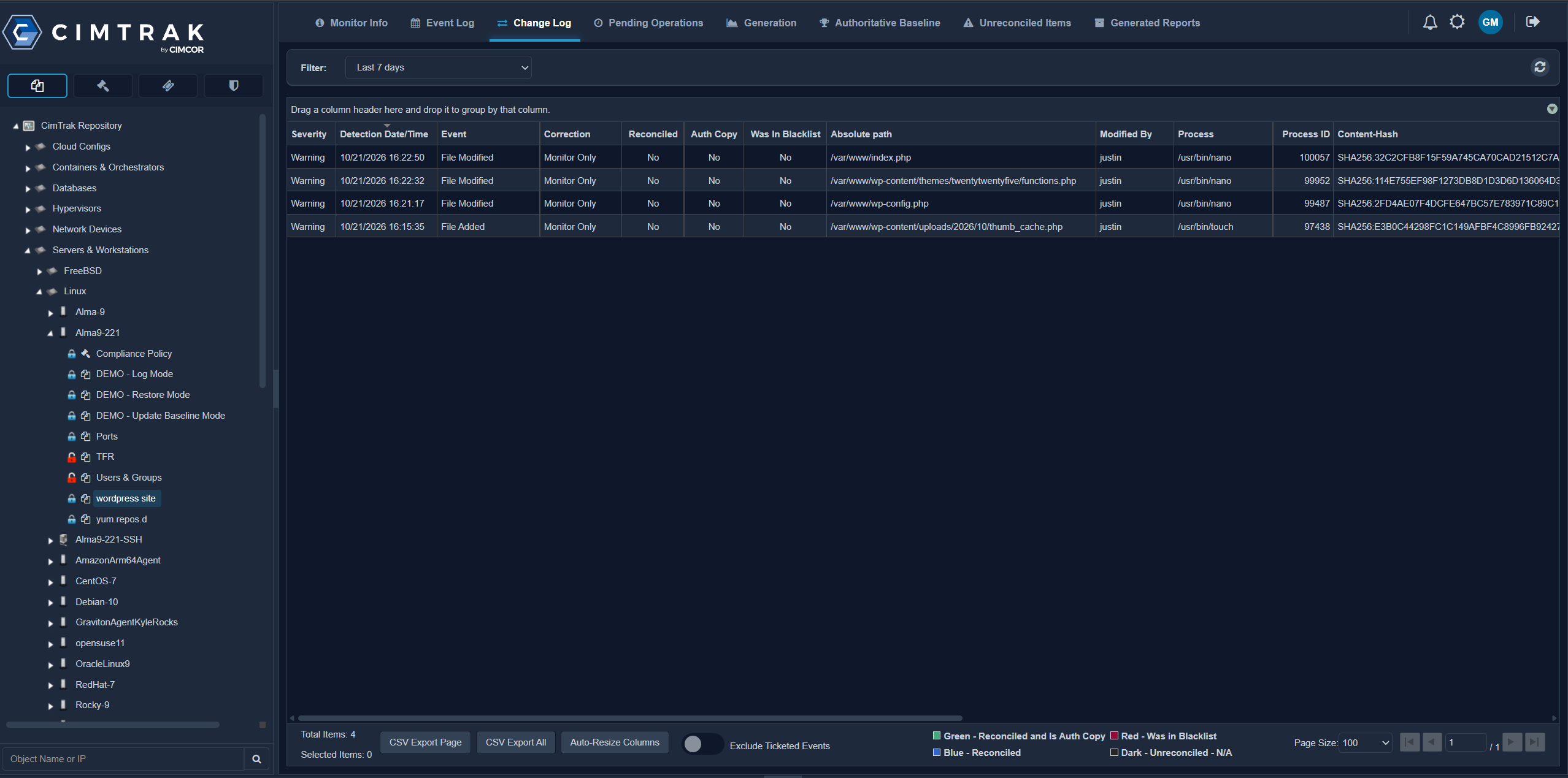Click lock icon beside Ports
This screenshot has width=1568, height=778.
point(71,437)
